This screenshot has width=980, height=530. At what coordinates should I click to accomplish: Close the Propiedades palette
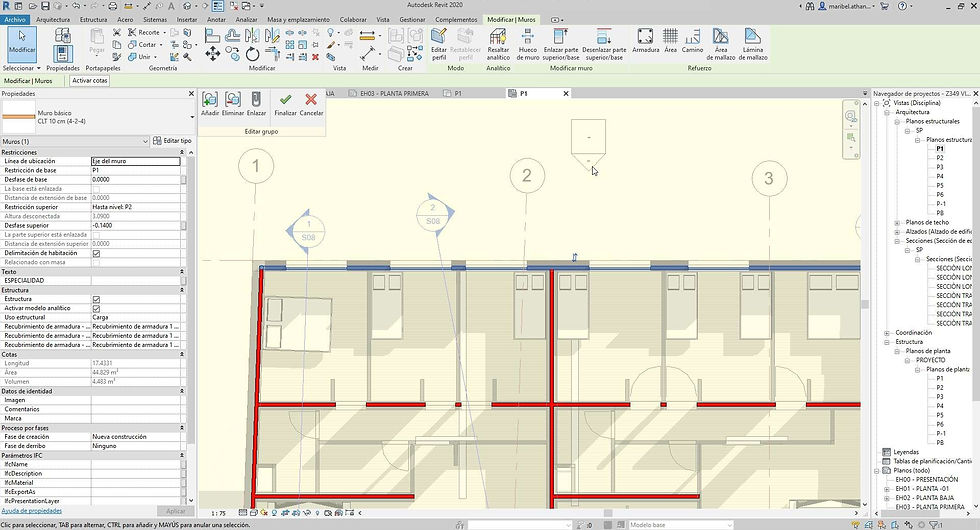pos(191,94)
